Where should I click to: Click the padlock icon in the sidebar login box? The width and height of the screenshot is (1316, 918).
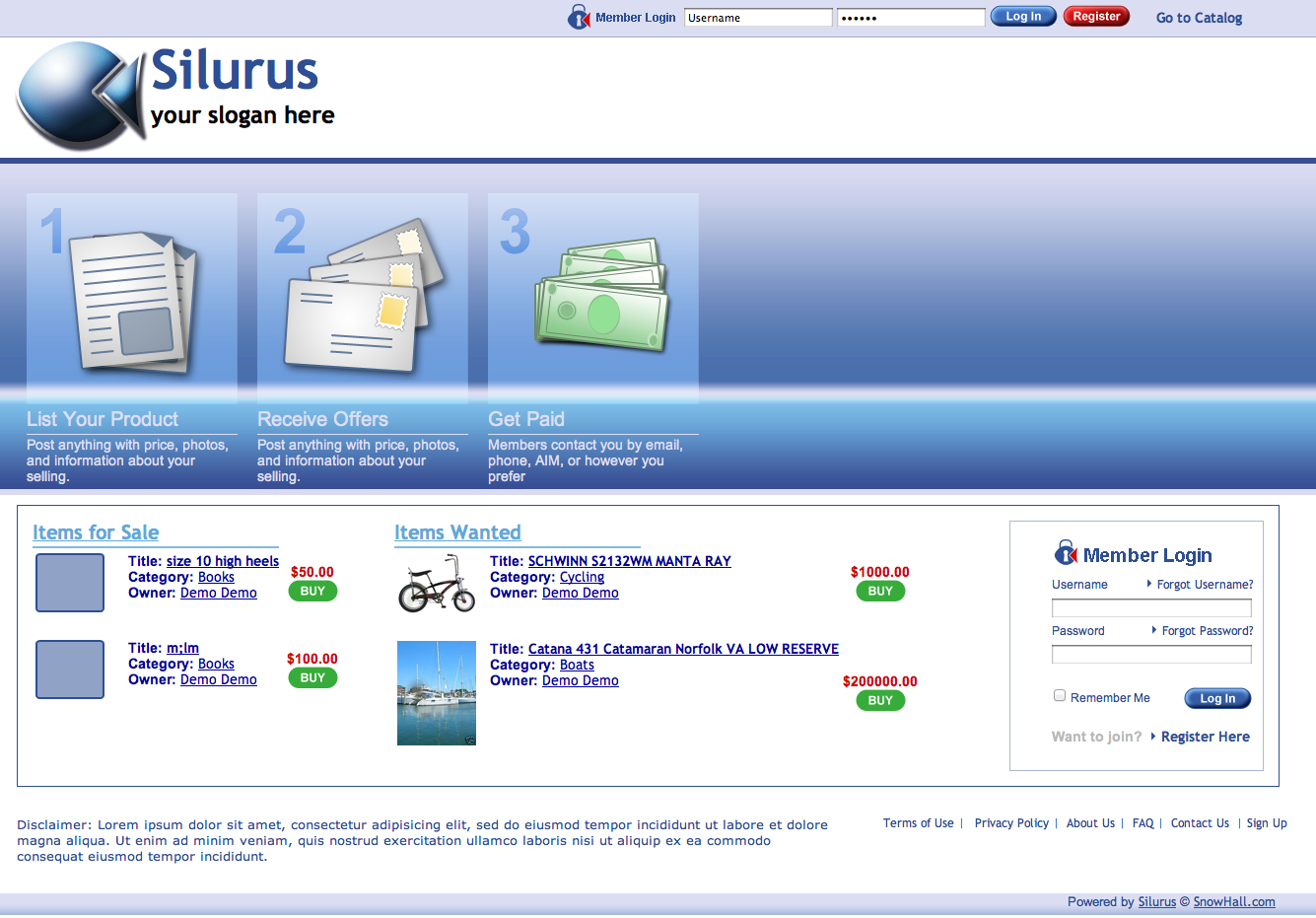(x=1067, y=553)
